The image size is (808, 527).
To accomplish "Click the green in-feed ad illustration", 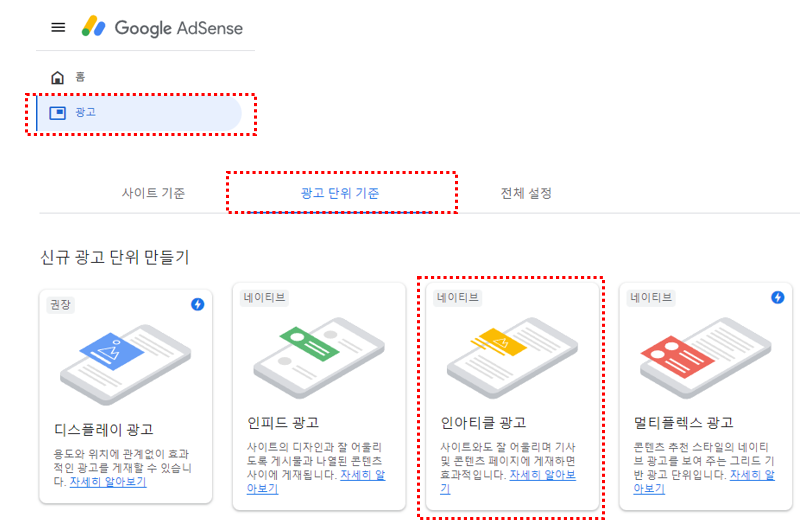I will tap(319, 357).
